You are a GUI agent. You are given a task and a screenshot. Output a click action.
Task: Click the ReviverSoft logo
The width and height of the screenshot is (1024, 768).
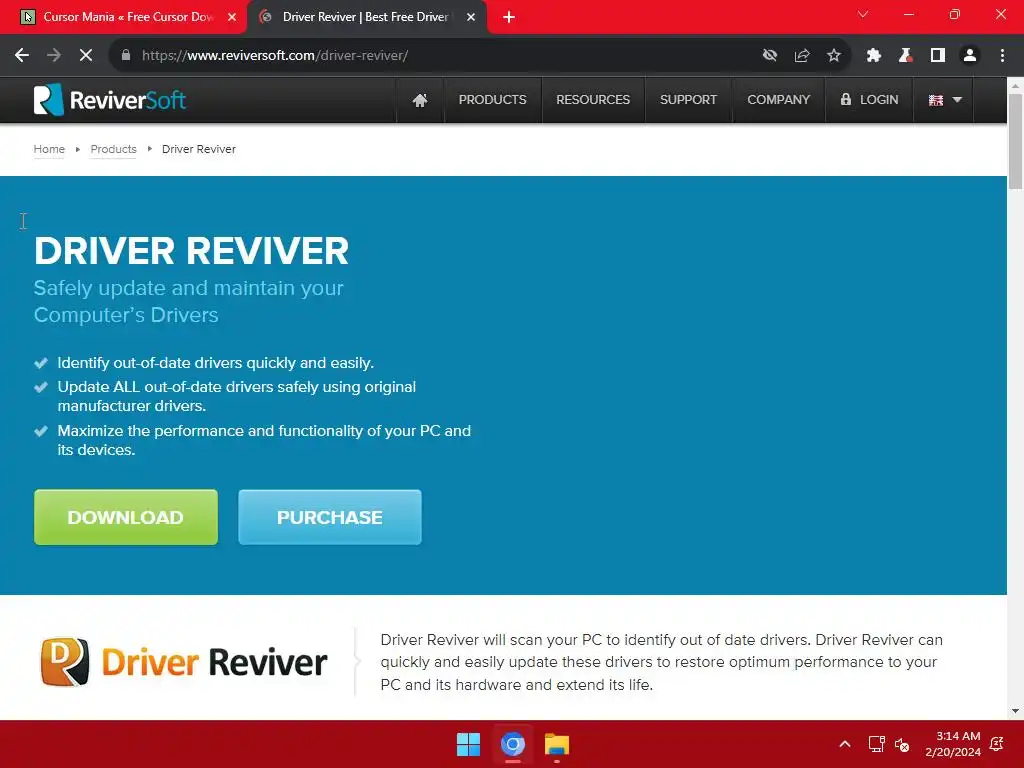tap(110, 100)
